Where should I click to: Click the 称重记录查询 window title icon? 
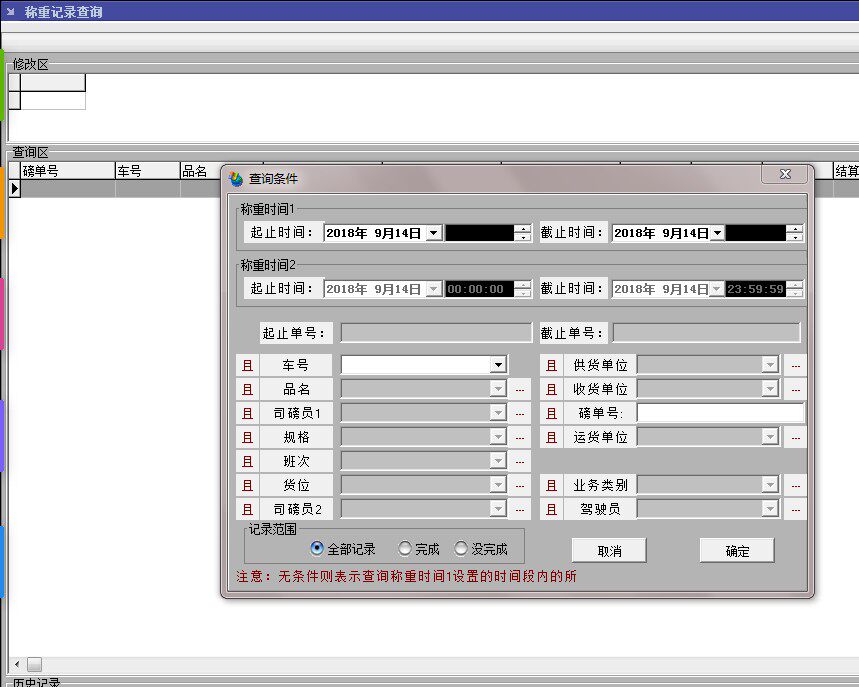click(10, 11)
